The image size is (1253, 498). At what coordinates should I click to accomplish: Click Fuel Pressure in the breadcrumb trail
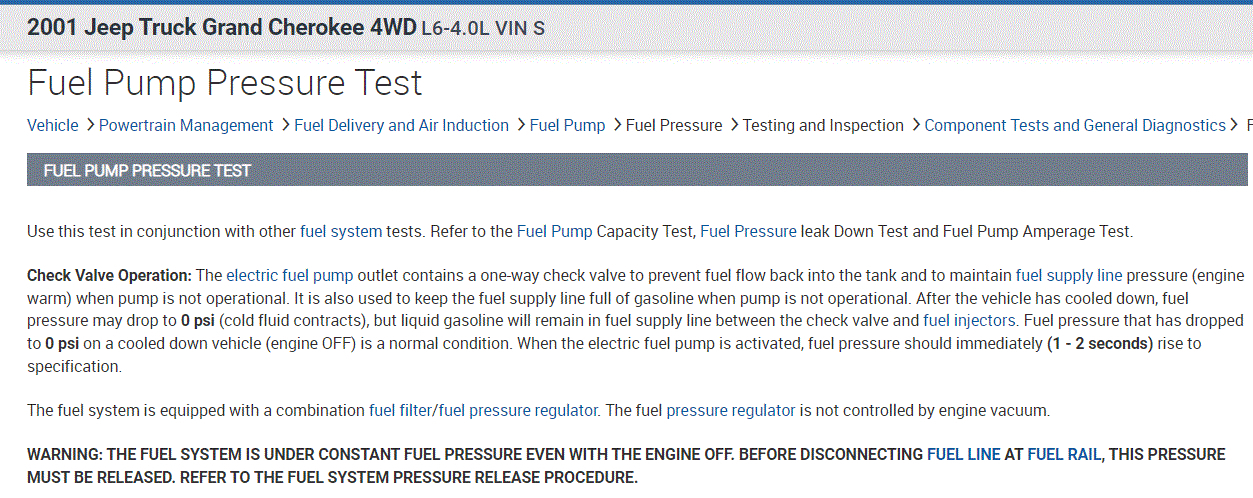tap(673, 125)
